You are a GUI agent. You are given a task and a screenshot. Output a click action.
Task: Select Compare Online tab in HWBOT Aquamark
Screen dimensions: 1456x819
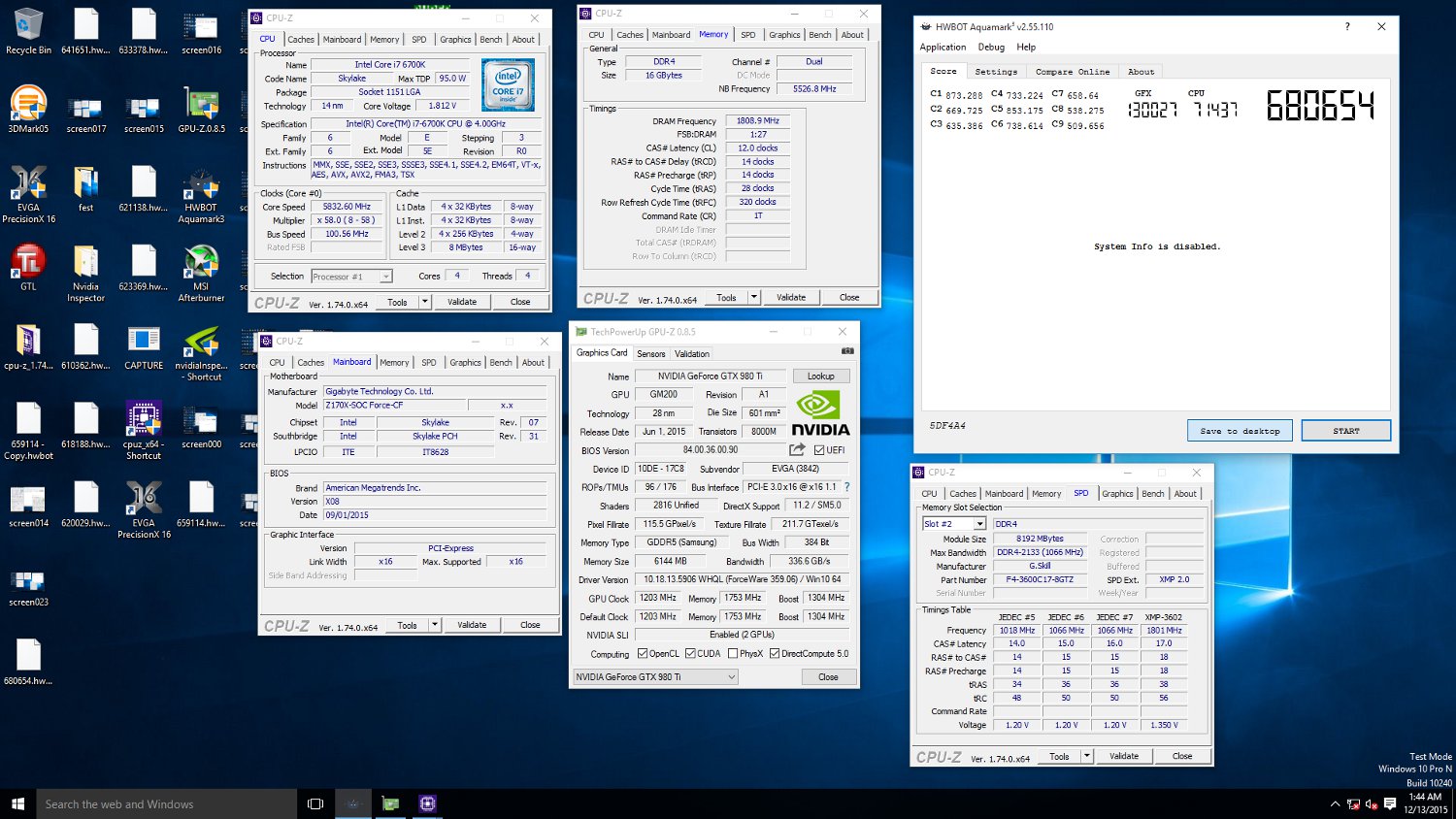tap(1073, 72)
